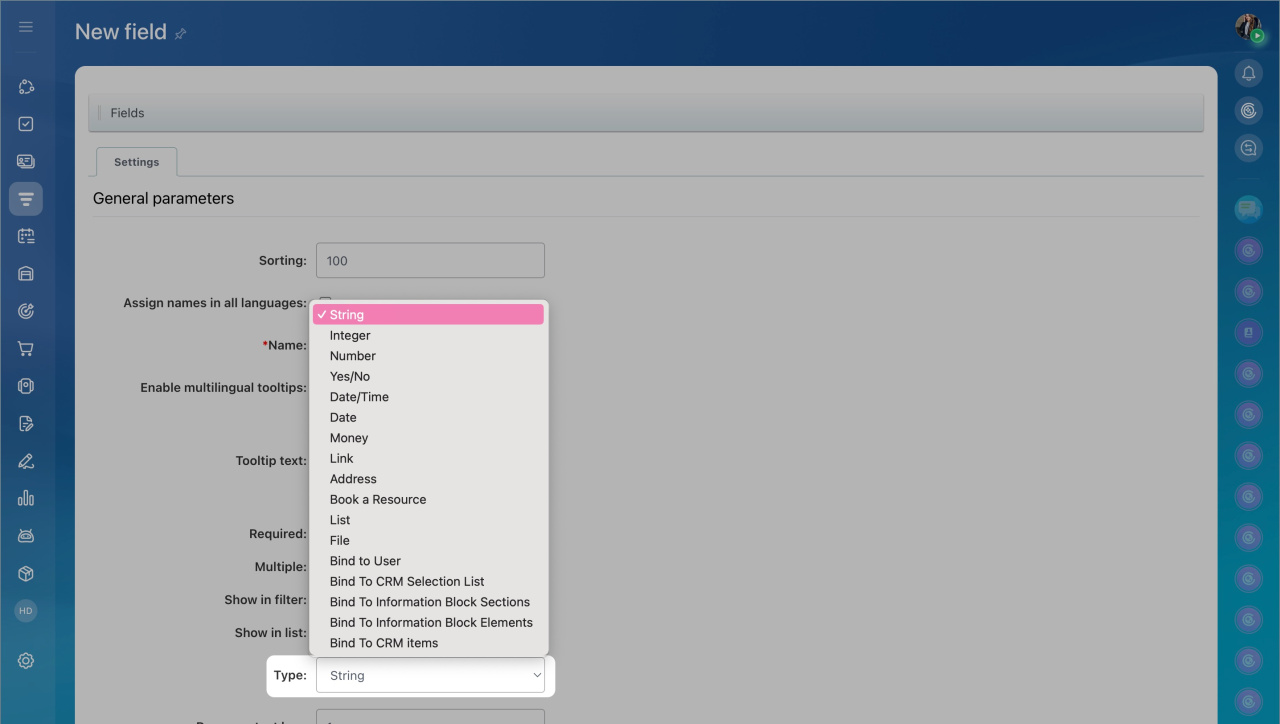Switch to the Settings tab

point(136,162)
